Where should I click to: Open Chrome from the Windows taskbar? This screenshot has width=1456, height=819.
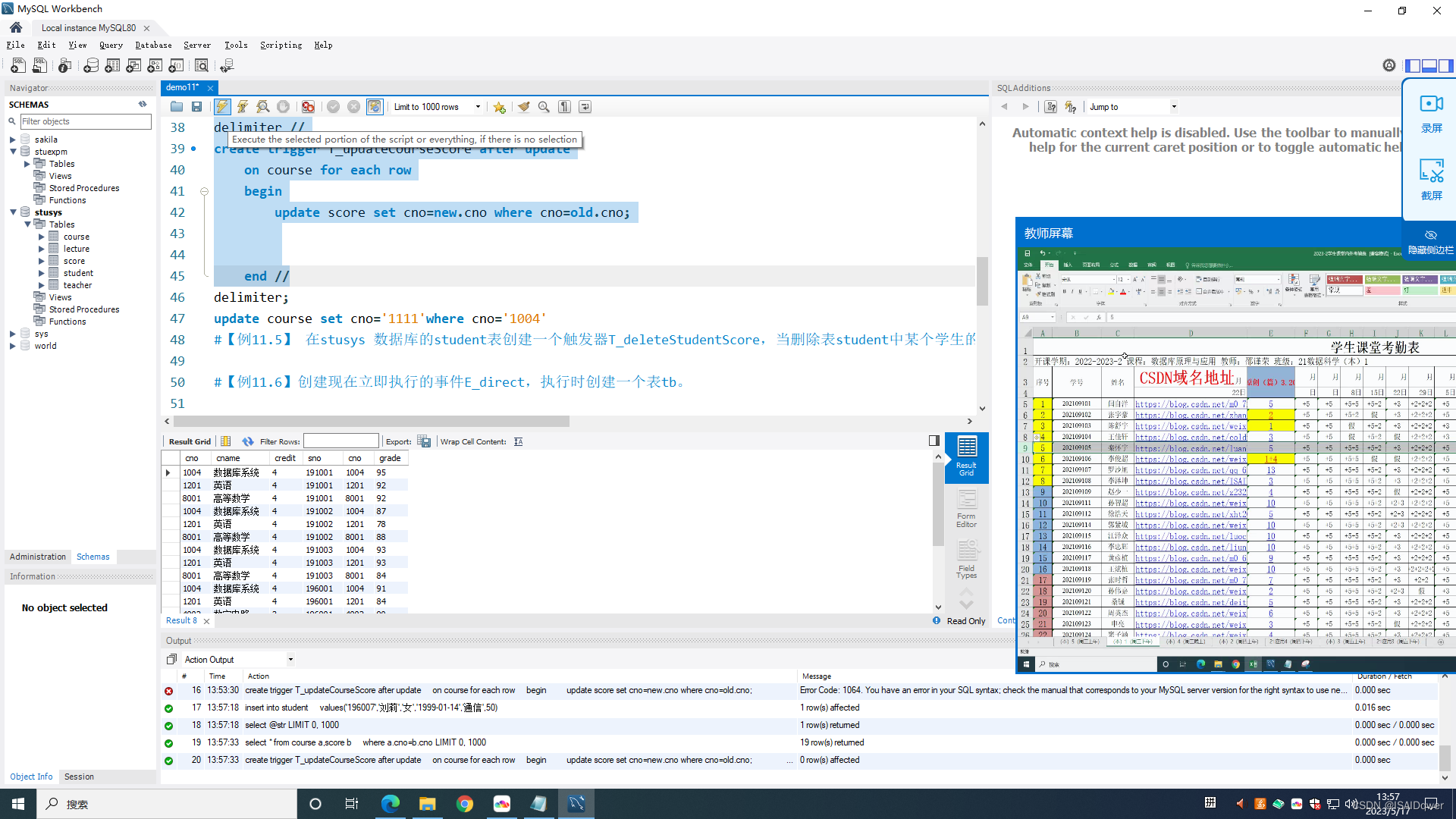465,804
